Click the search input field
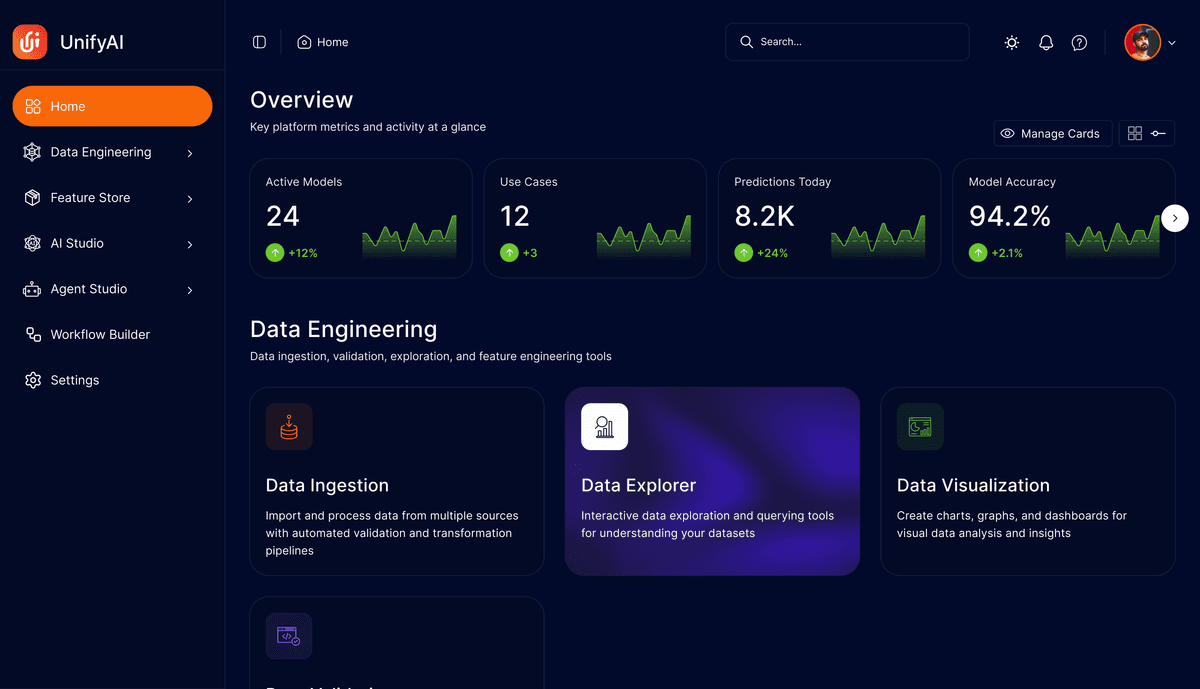This screenshot has height=689, width=1200. (847, 42)
